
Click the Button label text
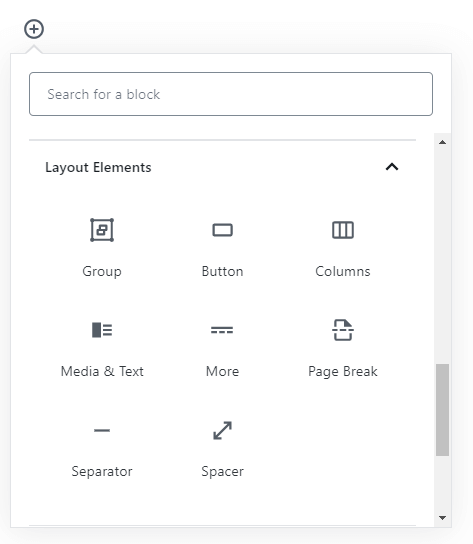click(x=222, y=271)
